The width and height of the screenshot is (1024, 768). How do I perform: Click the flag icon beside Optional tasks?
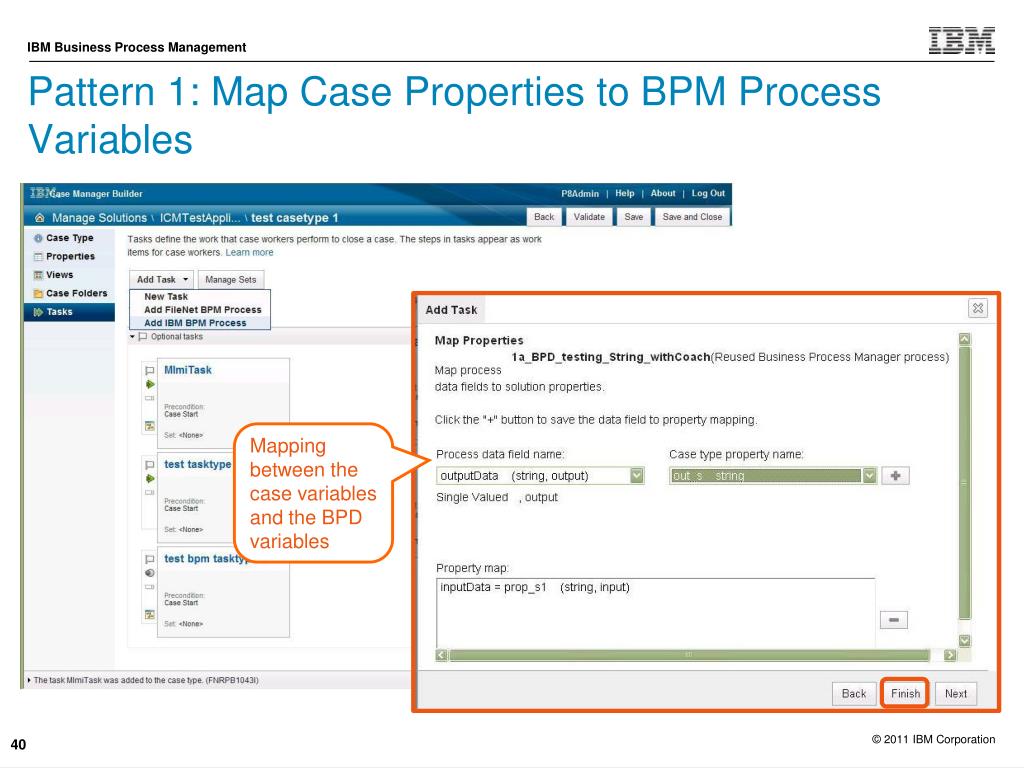point(142,337)
